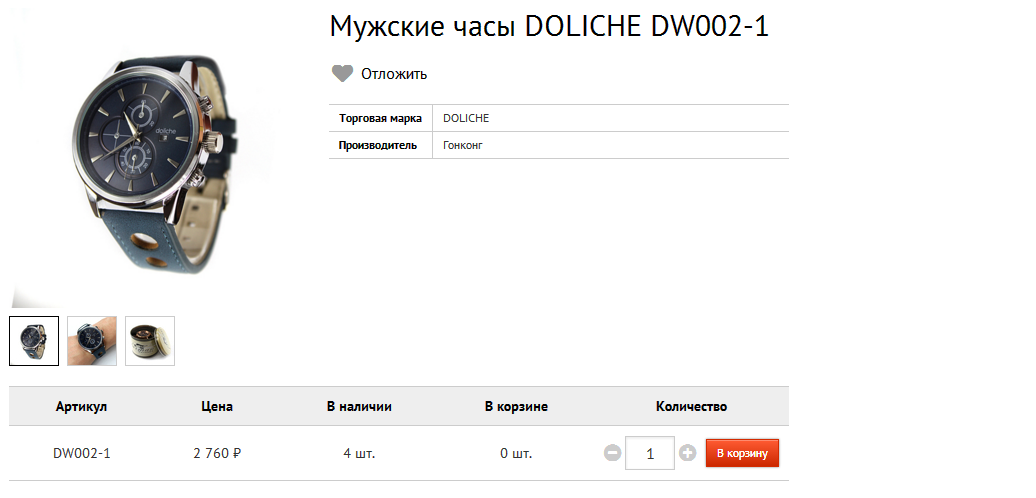The width and height of the screenshot is (1036, 498).
Task: Open the watch box thumbnail
Action: click(150, 341)
